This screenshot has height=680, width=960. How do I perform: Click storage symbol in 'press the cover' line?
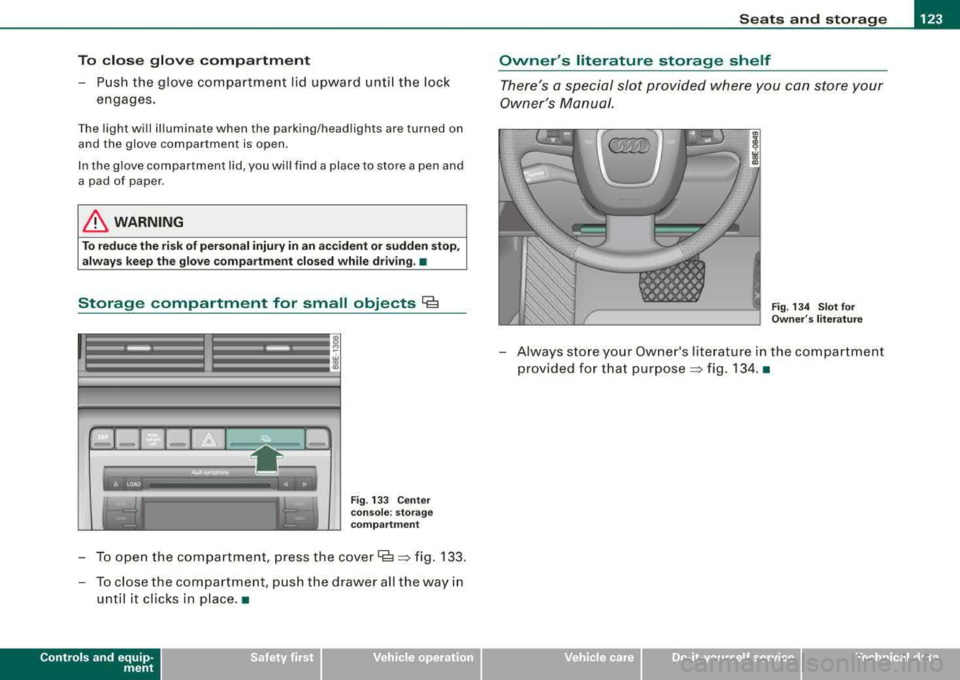coord(386,556)
